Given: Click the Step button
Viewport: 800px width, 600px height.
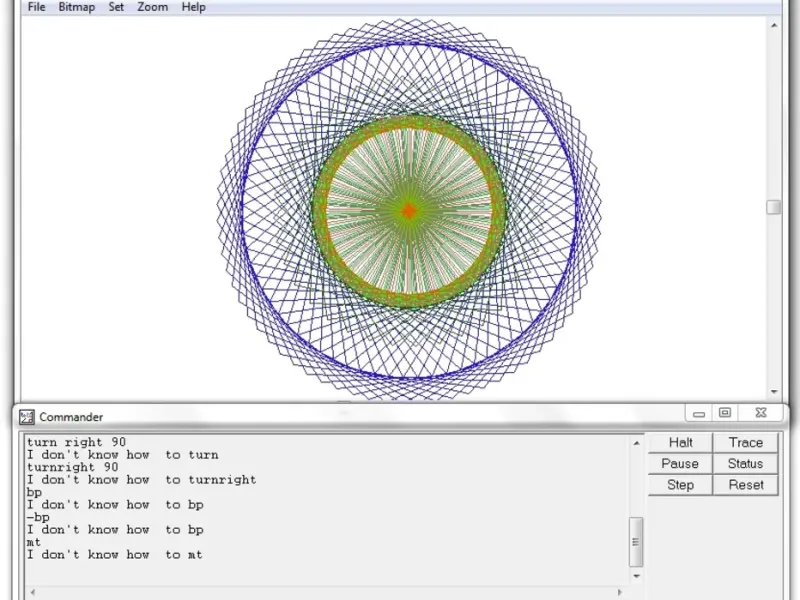Looking at the screenshot, I should [680, 485].
